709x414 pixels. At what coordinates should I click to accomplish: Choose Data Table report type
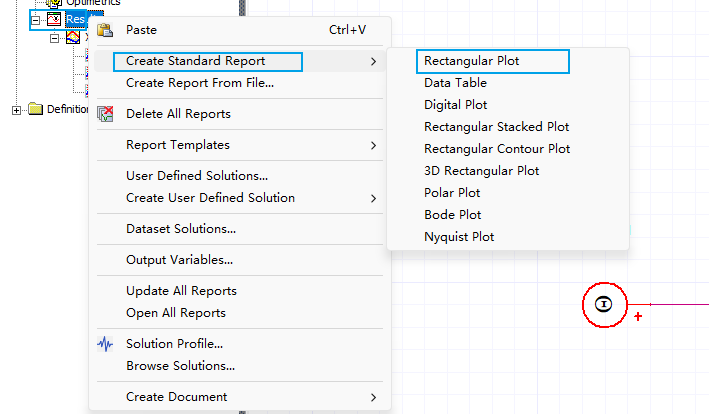click(455, 83)
